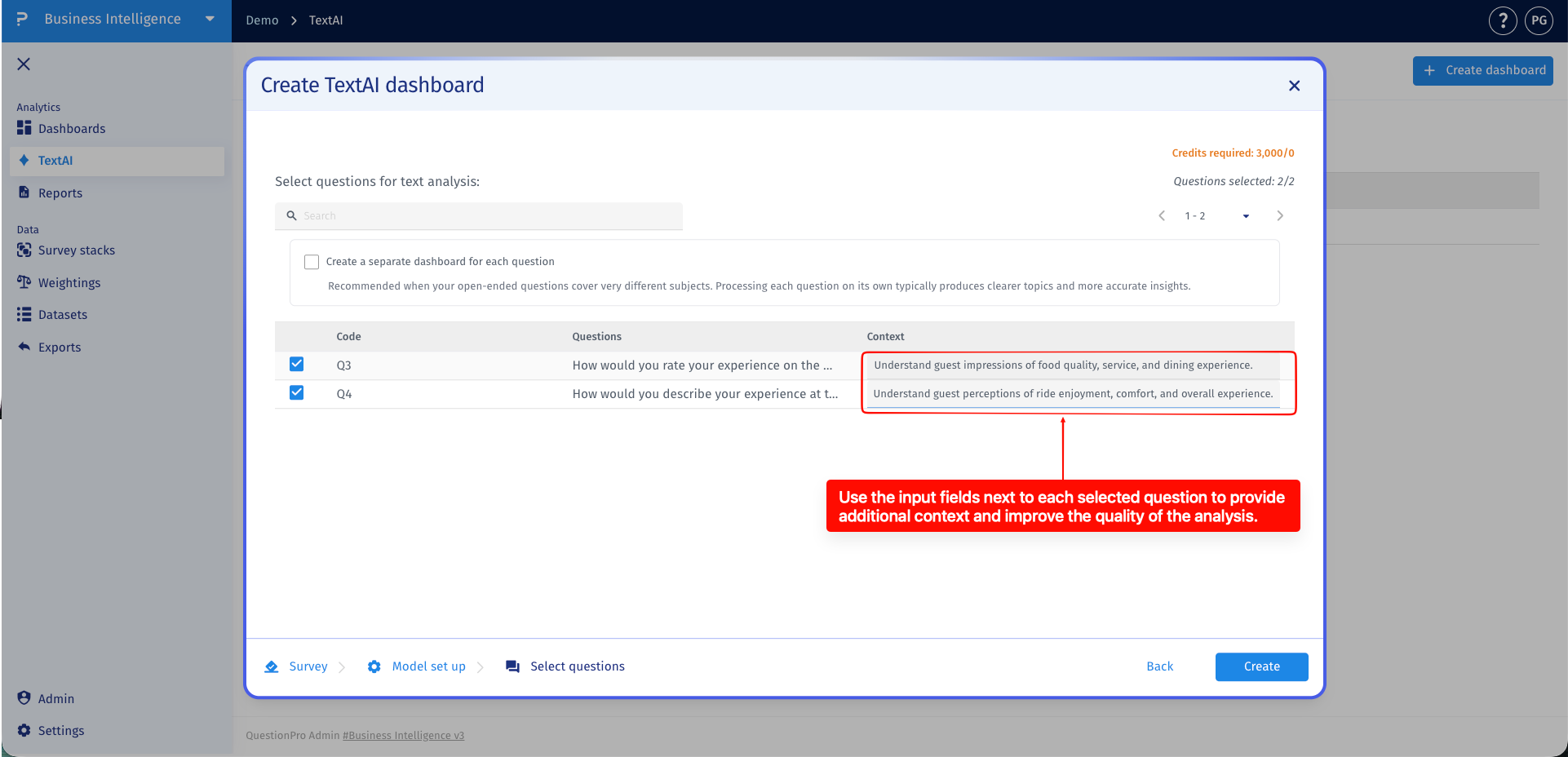The image size is (1568, 757).
Task: Open Survey stacks in the sidebar
Action: pyautogui.click(x=77, y=250)
